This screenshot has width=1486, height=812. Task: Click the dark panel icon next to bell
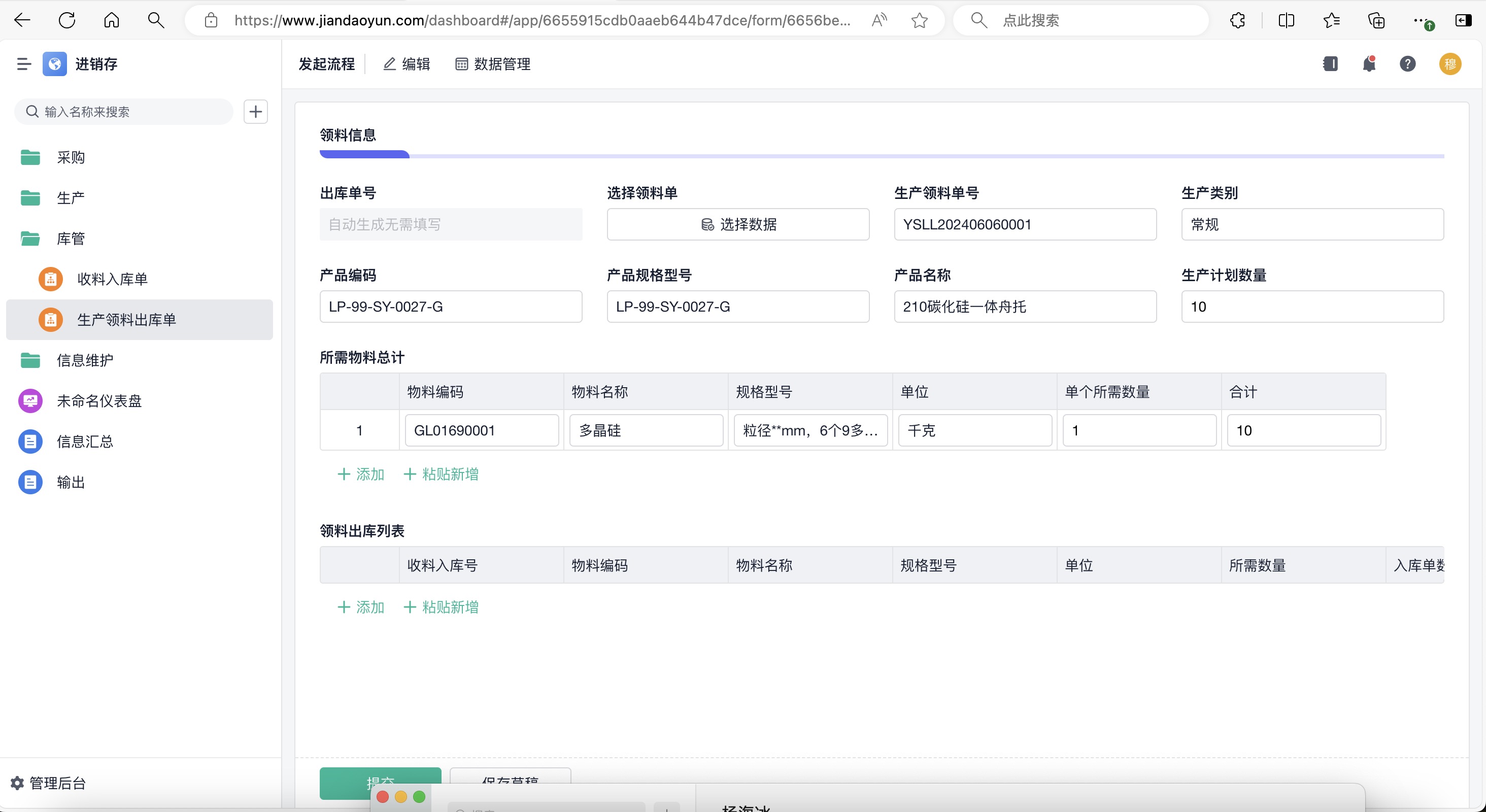pos(1330,63)
